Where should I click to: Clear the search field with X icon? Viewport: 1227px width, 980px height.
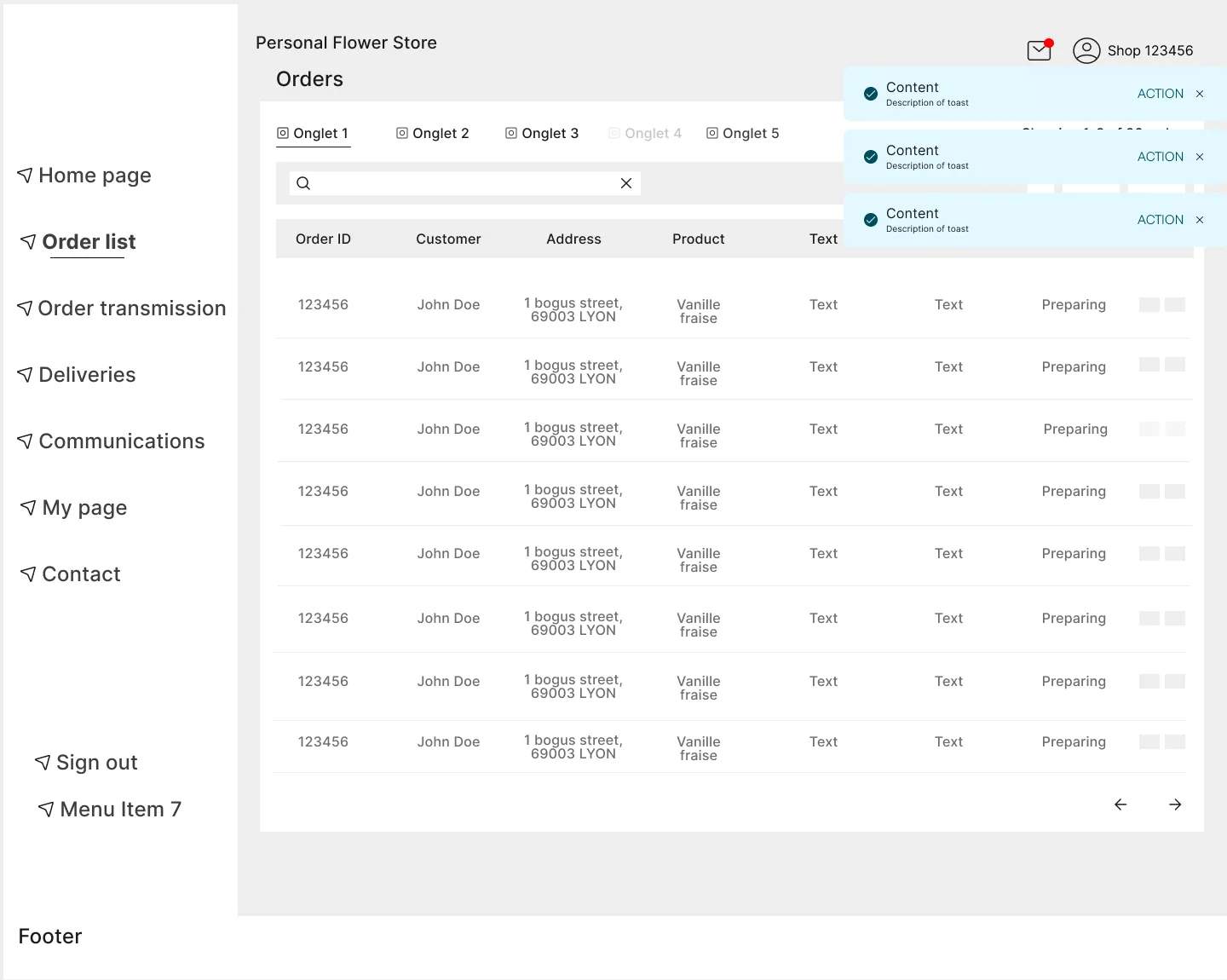point(626,183)
